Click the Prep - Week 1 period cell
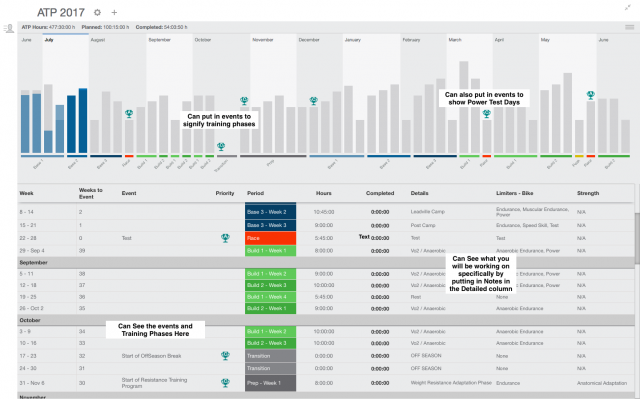The image size is (640, 399). 271,383
